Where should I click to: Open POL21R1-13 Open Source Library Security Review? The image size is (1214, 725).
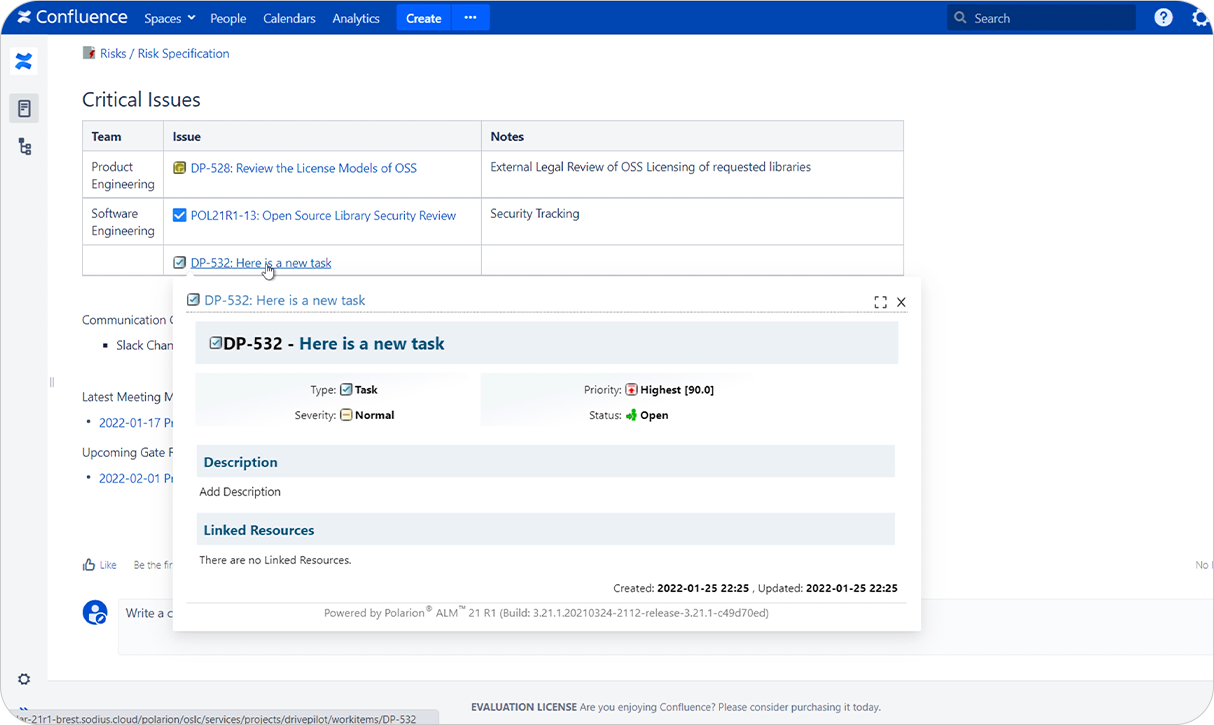pyautogui.click(x=323, y=215)
